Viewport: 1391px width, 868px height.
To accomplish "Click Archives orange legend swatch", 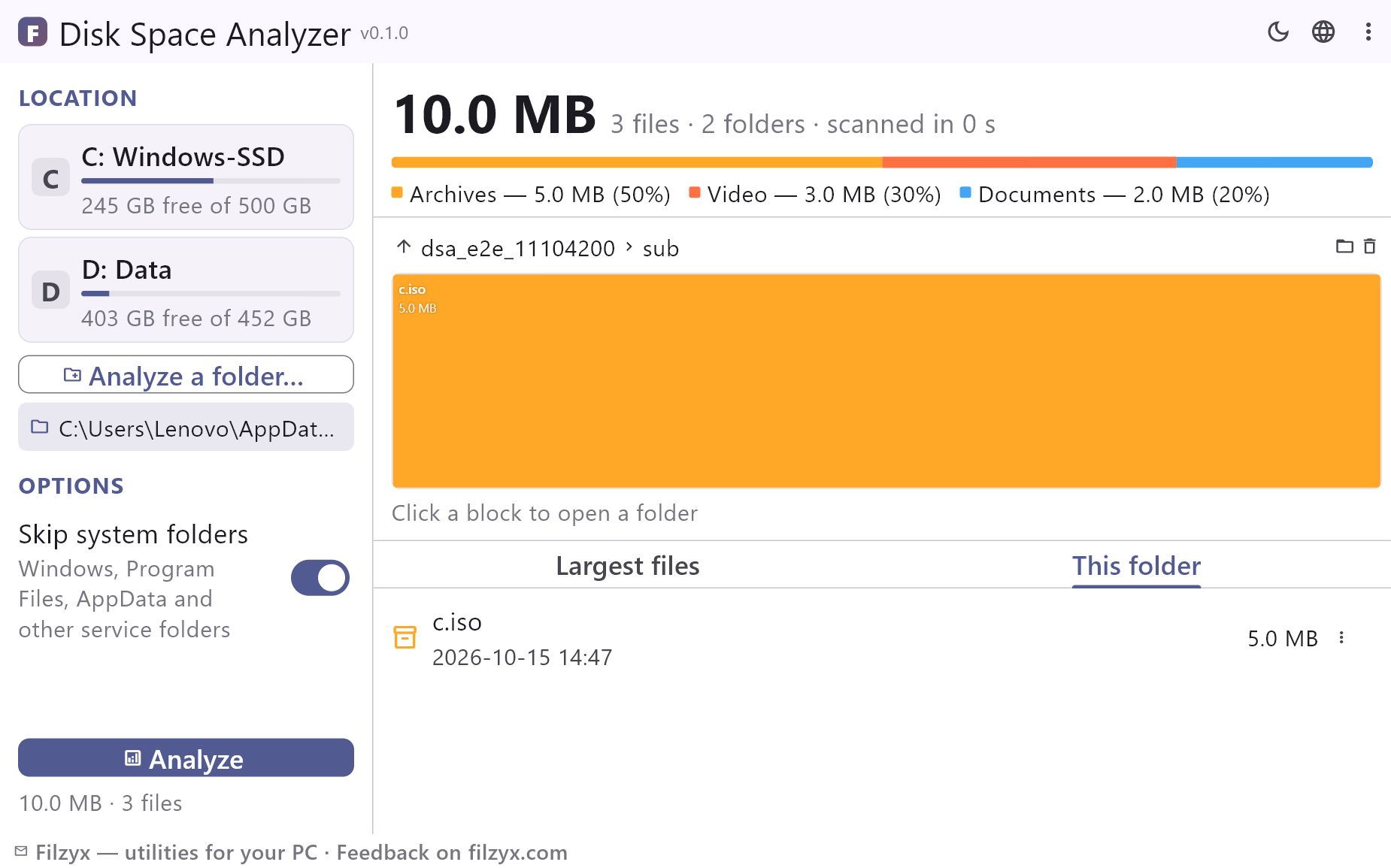I will point(397,192).
